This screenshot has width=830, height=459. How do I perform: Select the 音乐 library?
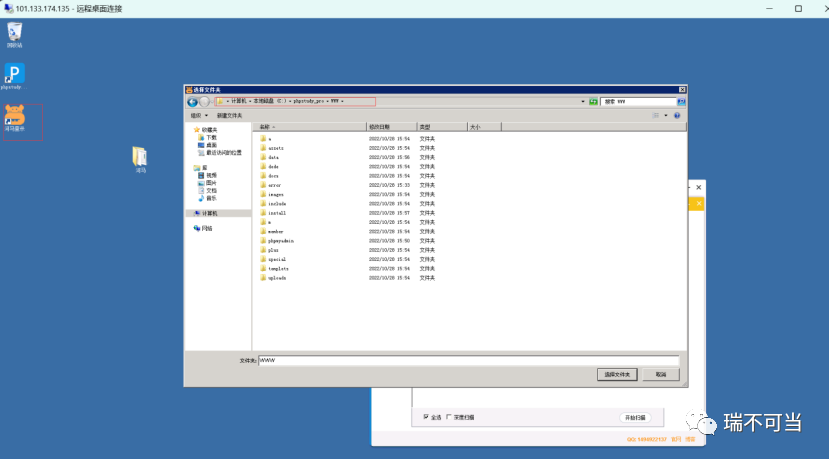(208, 198)
